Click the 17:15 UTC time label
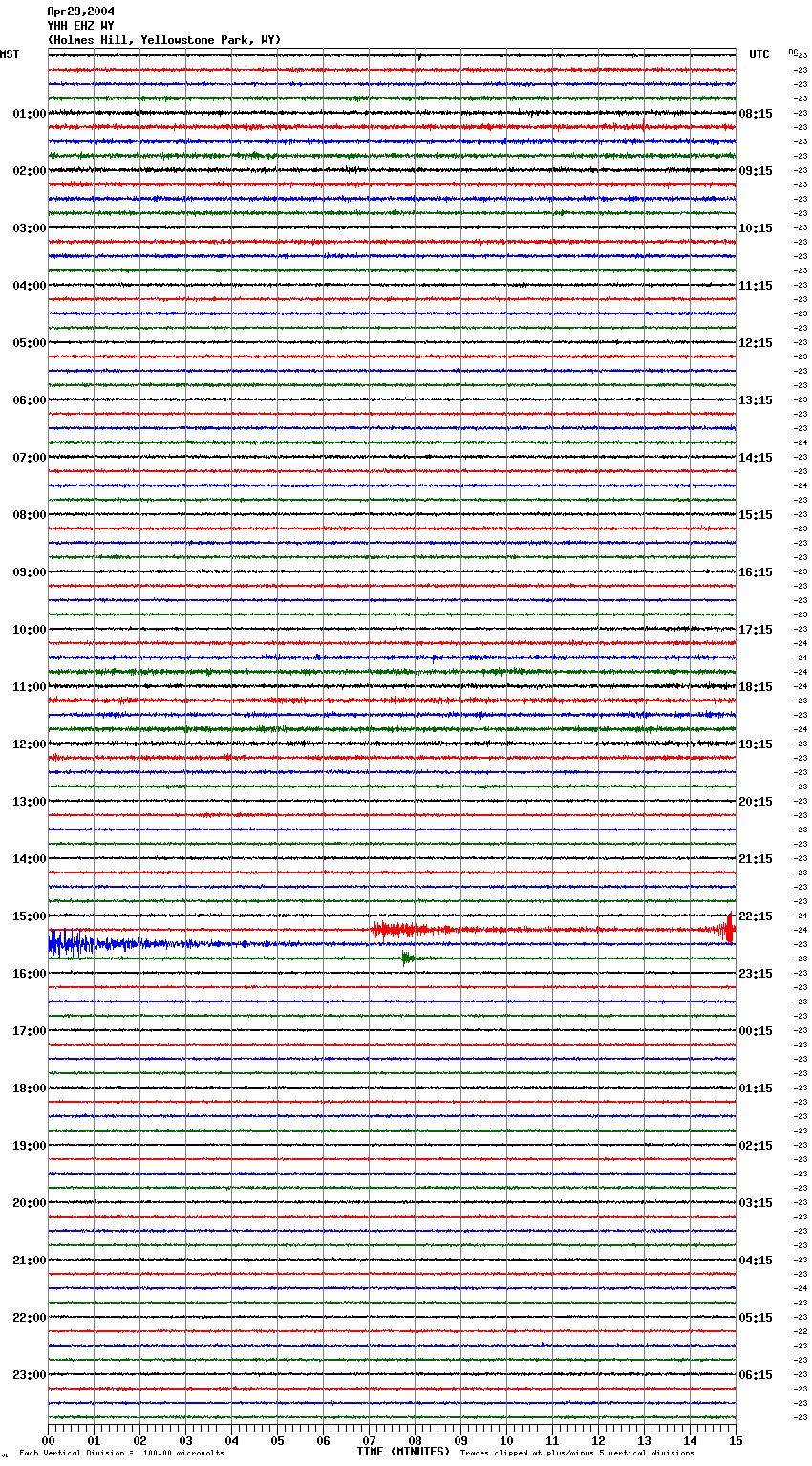 756,630
